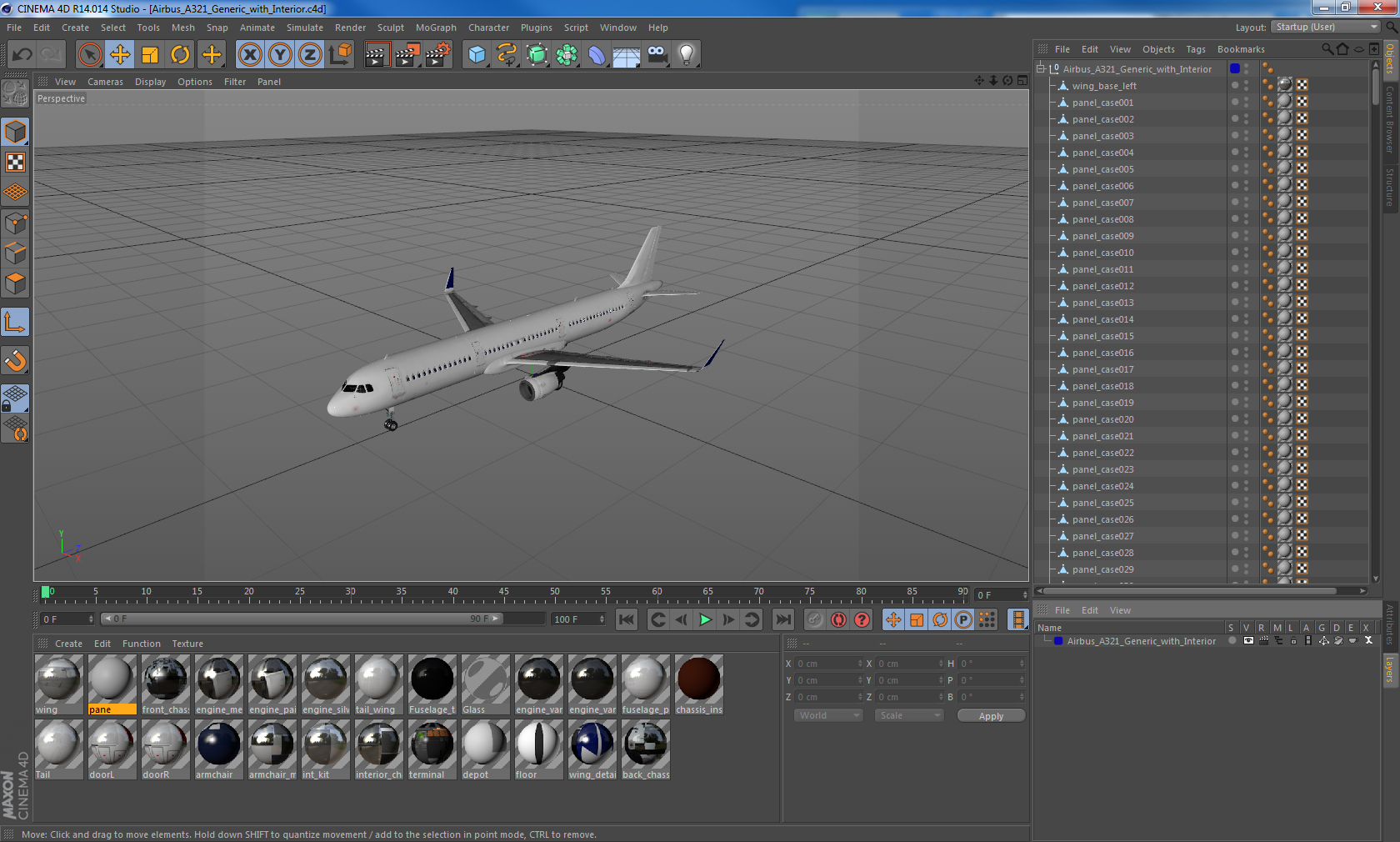Click the X position input field

pos(828,664)
